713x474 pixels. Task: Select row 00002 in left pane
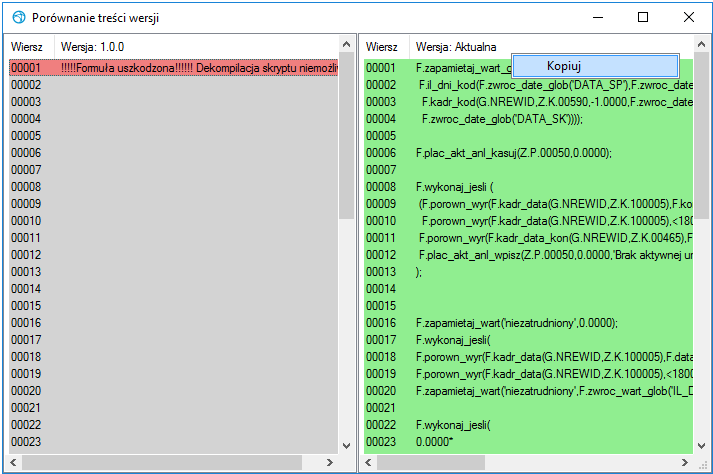click(x=174, y=85)
